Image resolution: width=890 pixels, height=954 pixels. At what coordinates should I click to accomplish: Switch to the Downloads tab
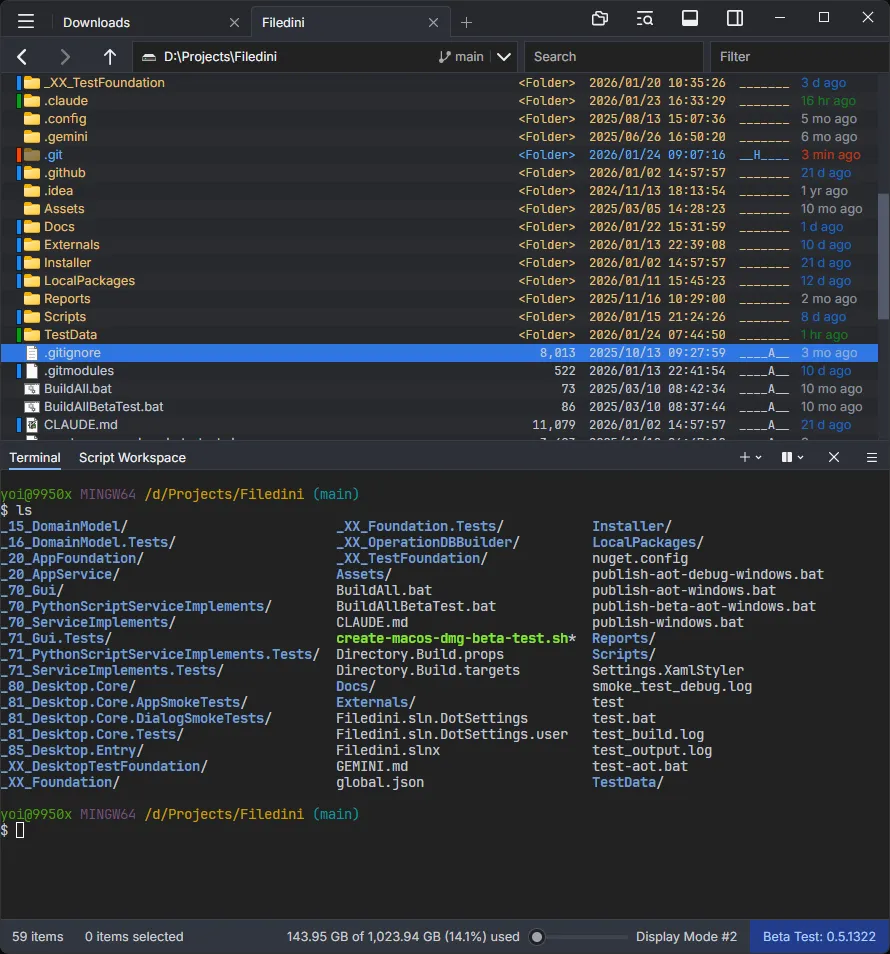coord(96,22)
